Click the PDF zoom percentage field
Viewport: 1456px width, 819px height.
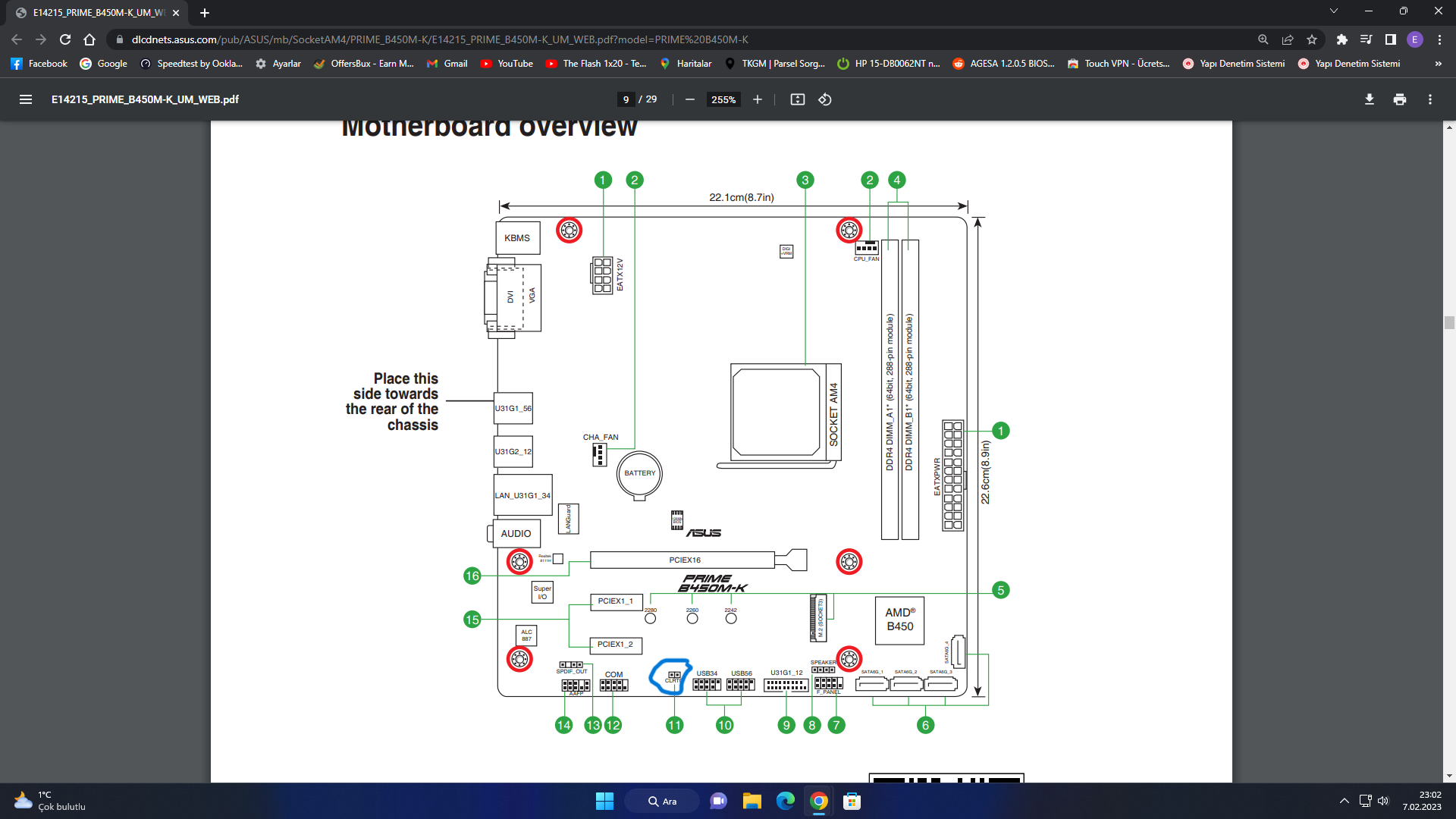click(x=723, y=99)
